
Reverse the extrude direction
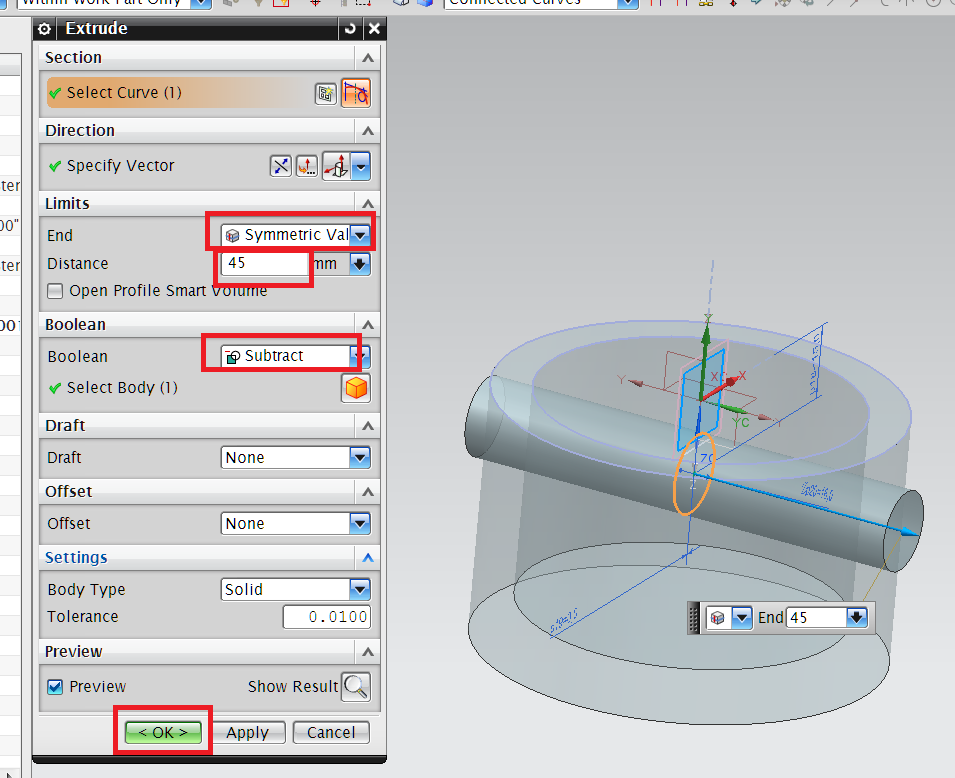[281, 165]
